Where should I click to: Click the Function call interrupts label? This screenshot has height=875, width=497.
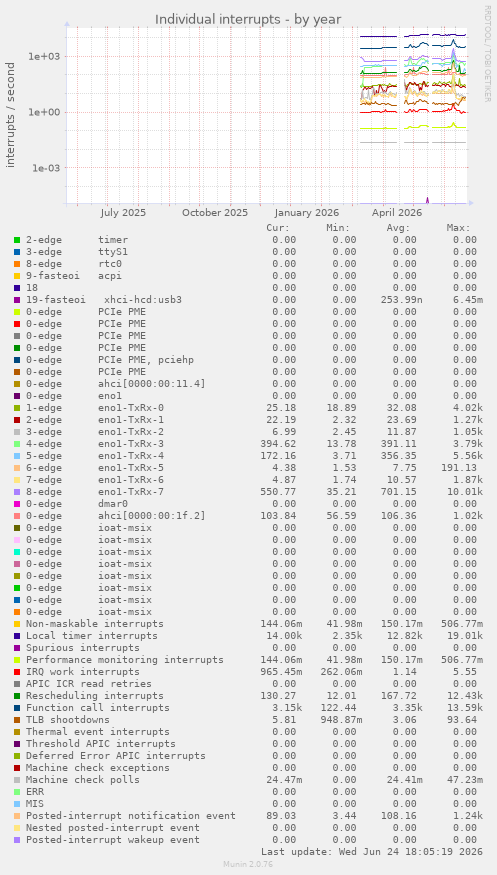98,708
